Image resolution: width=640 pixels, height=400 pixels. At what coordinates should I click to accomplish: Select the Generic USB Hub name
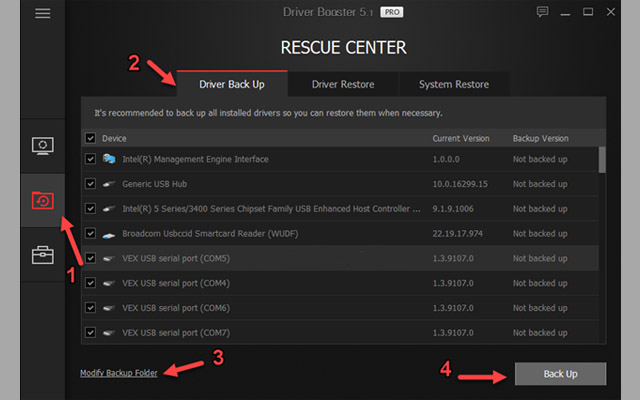point(155,184)
